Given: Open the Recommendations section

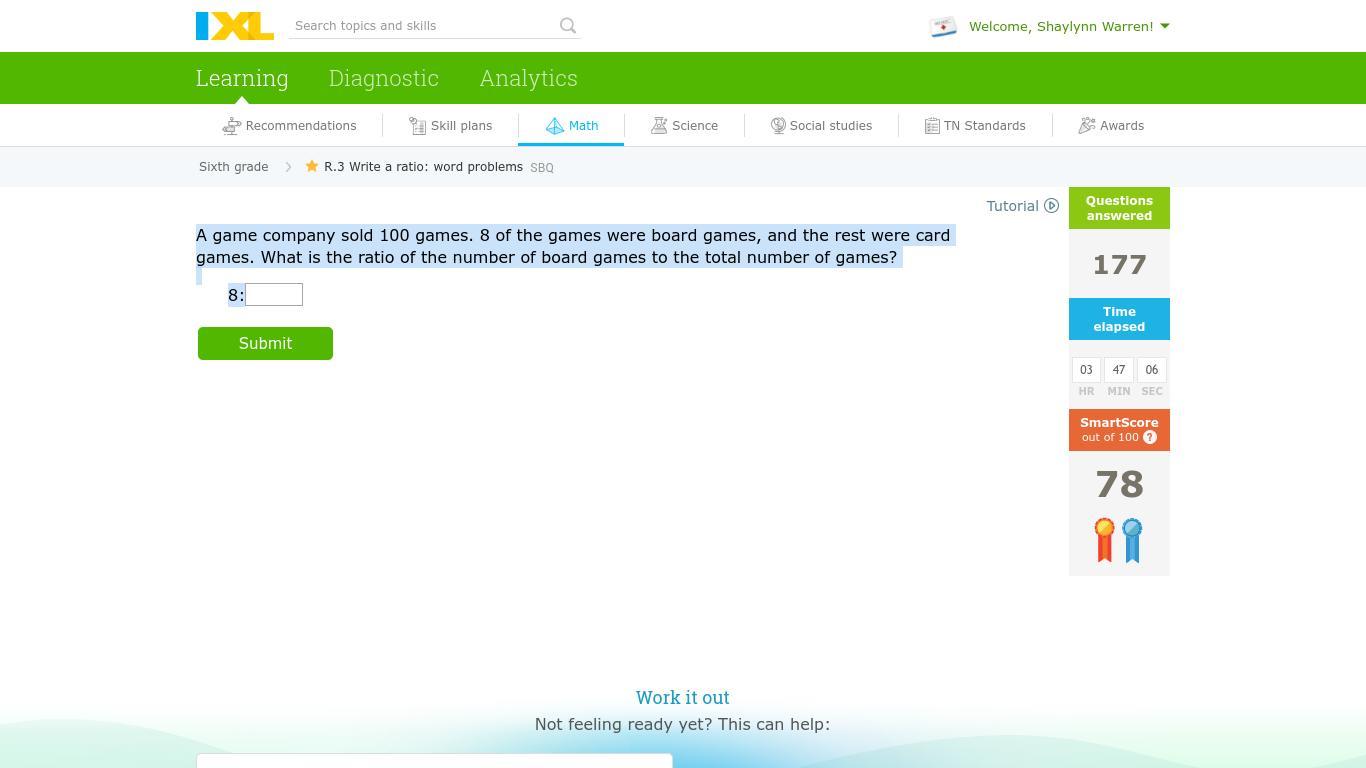Looking at the screenshot, I should (x=290, y=126).
